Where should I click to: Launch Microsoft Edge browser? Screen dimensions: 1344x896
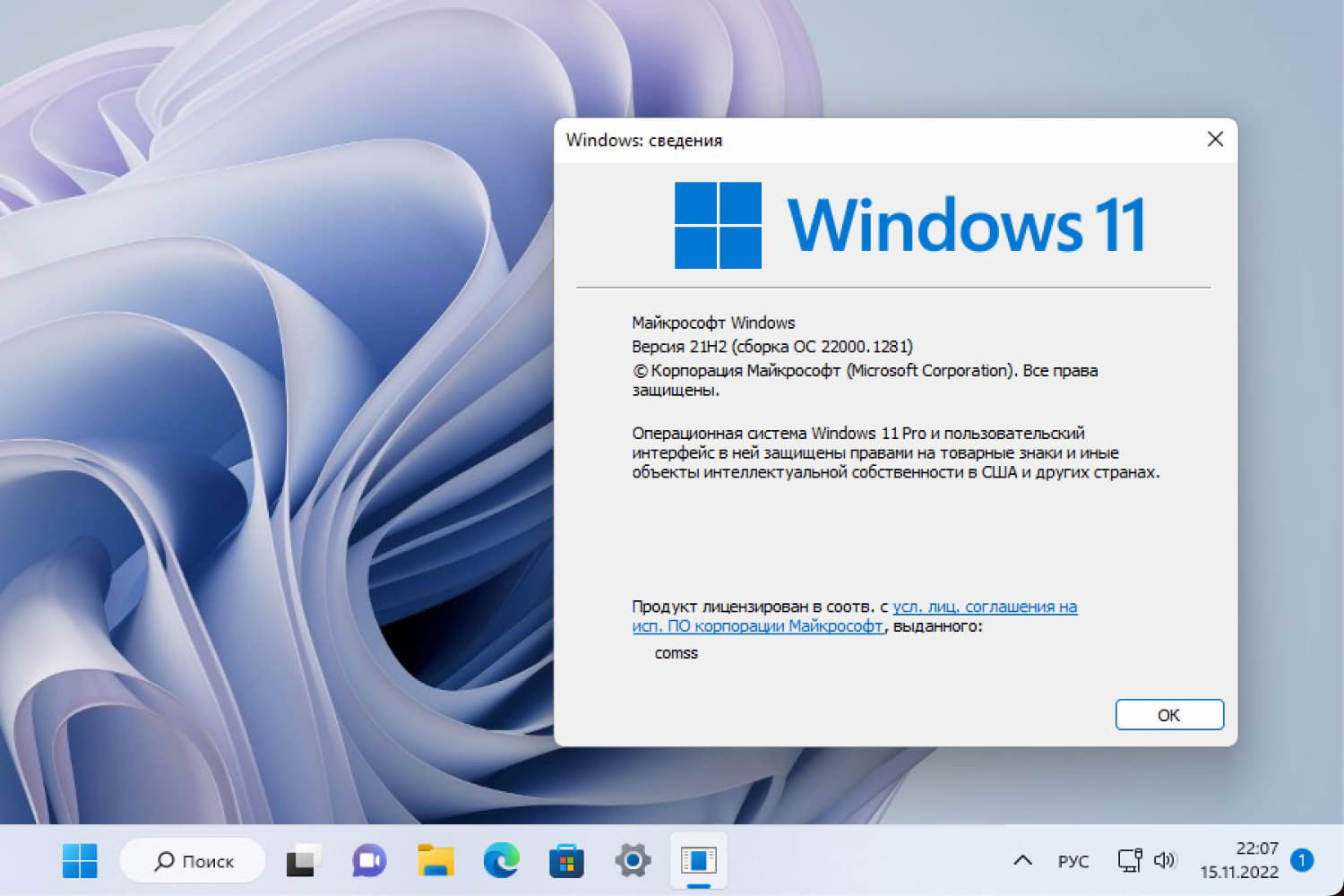coord(501,861)
